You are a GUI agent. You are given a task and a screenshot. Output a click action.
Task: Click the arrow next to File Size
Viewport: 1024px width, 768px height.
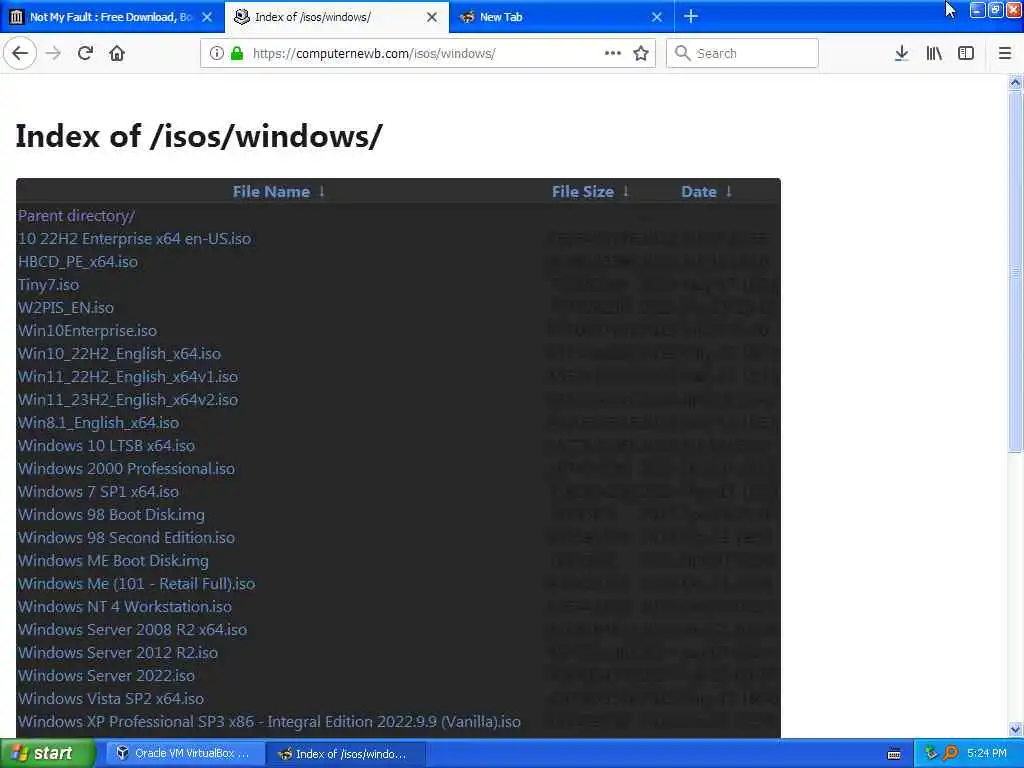[626, 191]
